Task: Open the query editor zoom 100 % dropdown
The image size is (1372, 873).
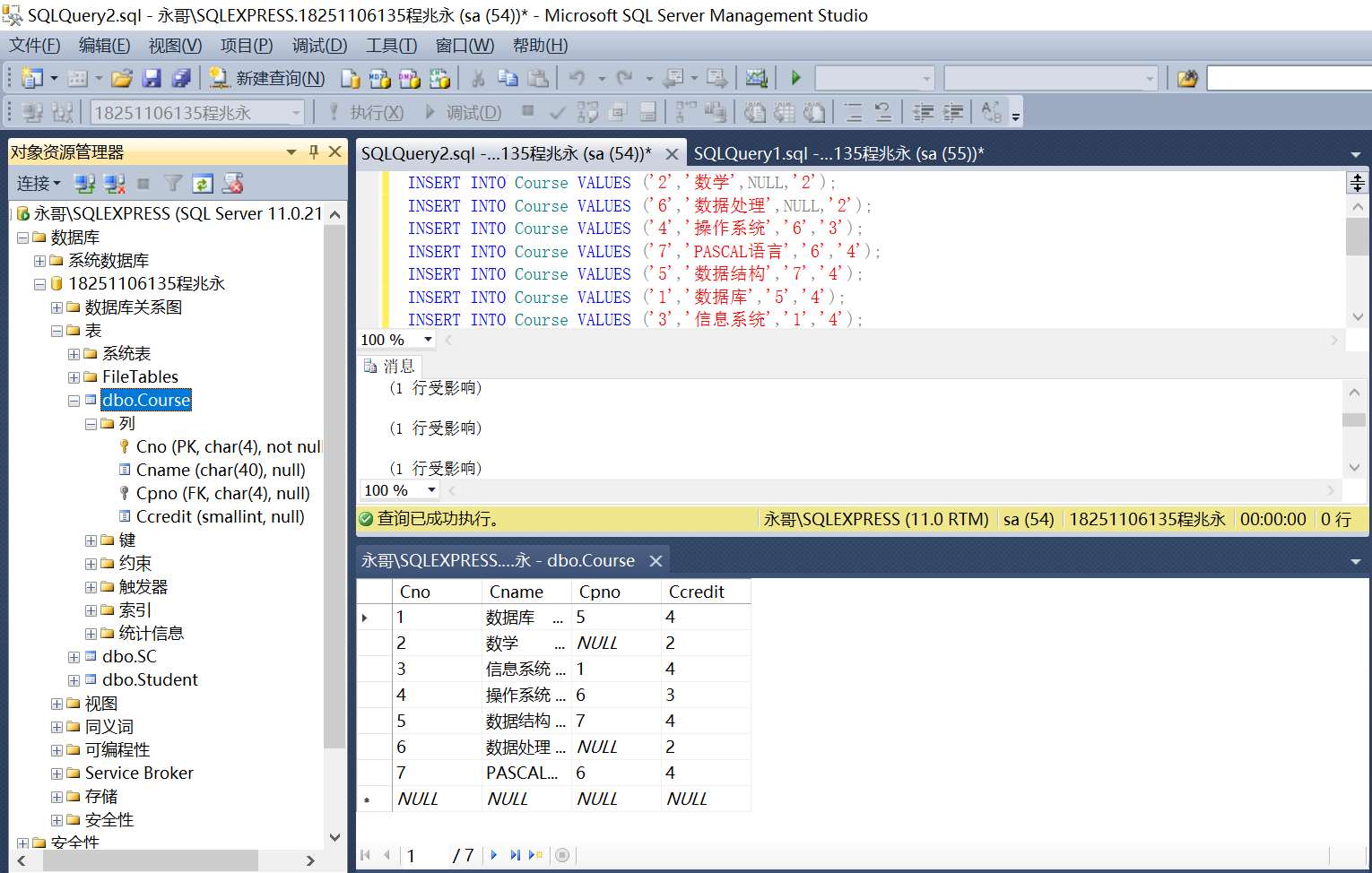Action: (x=429, y=340)
